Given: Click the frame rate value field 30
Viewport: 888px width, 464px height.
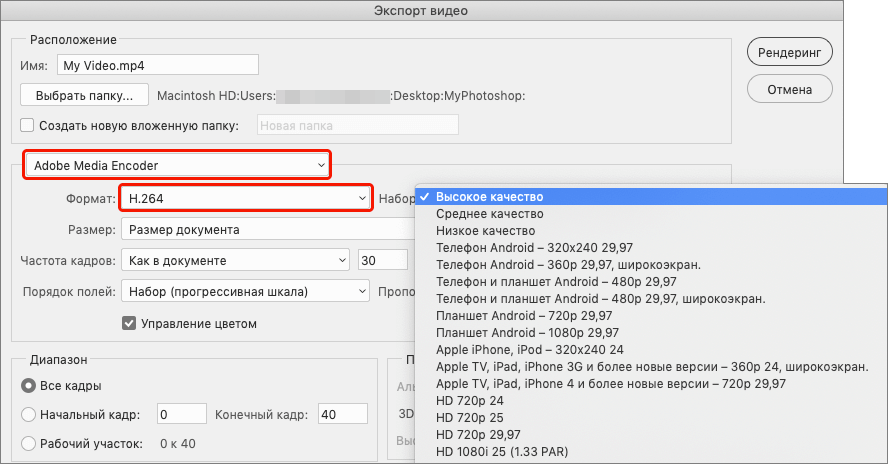Looking at the screenshot, I should coord(381,260).
